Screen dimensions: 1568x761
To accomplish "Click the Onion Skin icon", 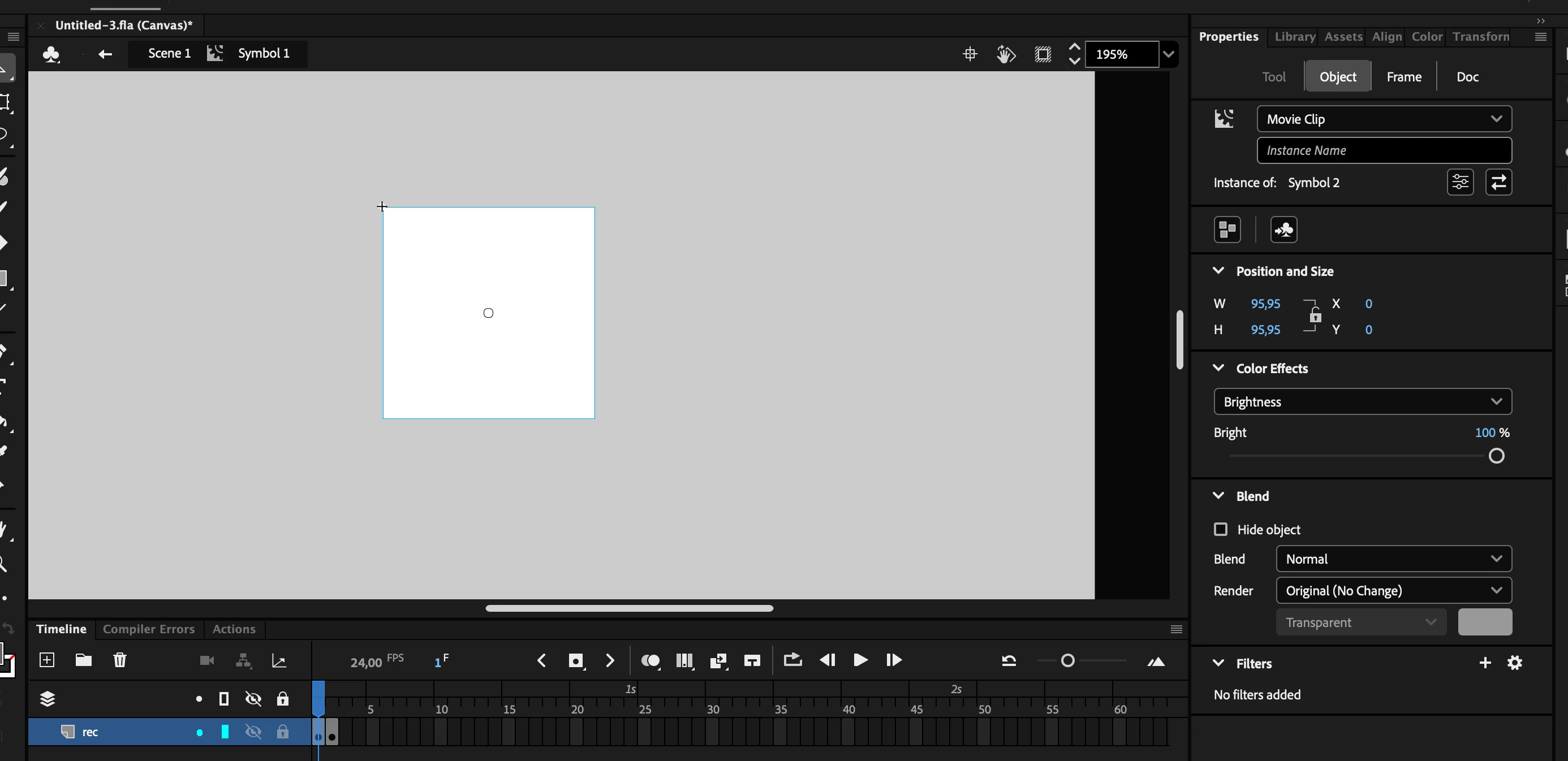I will [x=650, y=660].
